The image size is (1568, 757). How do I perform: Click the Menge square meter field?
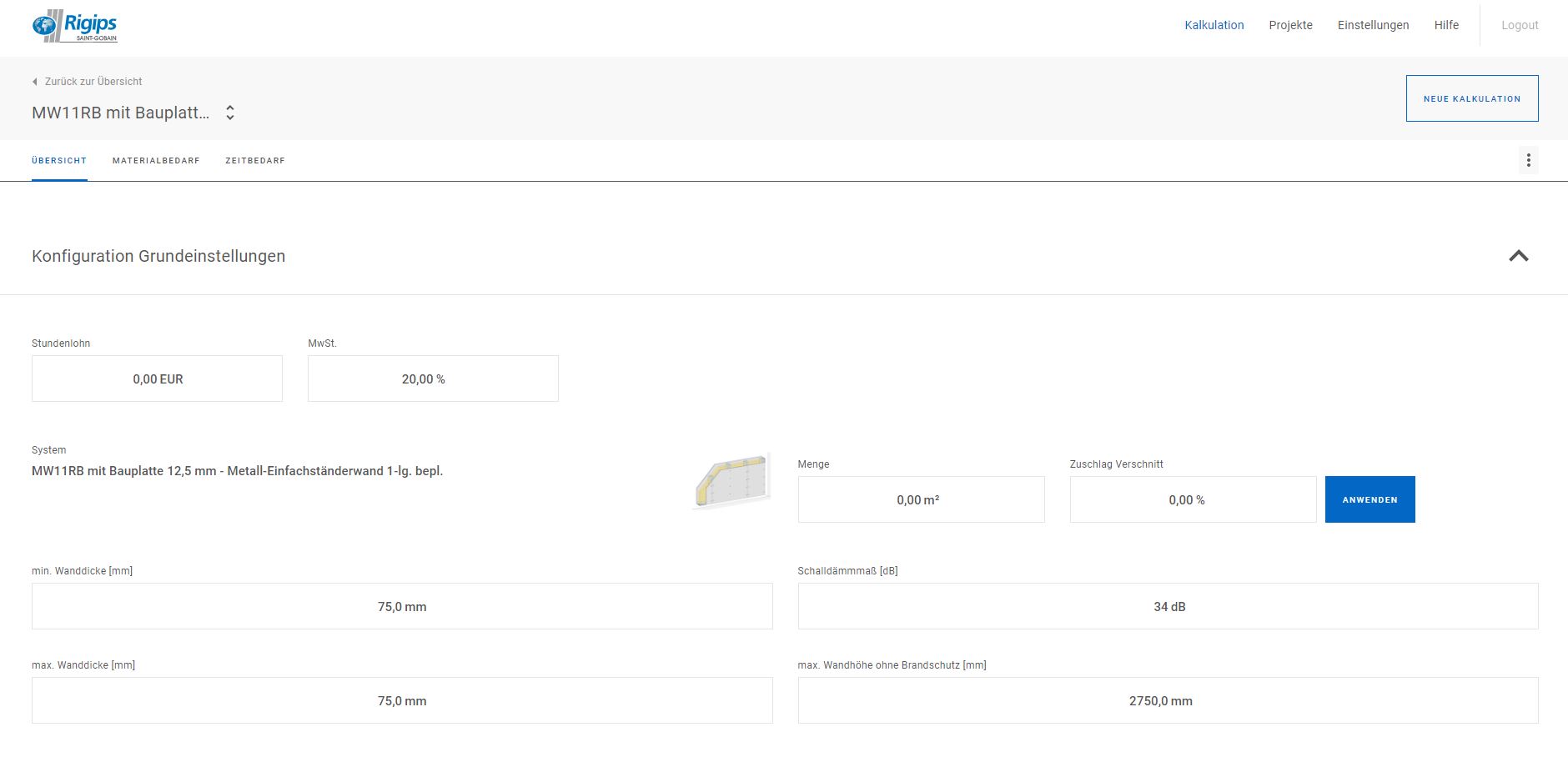pos(921,499)
